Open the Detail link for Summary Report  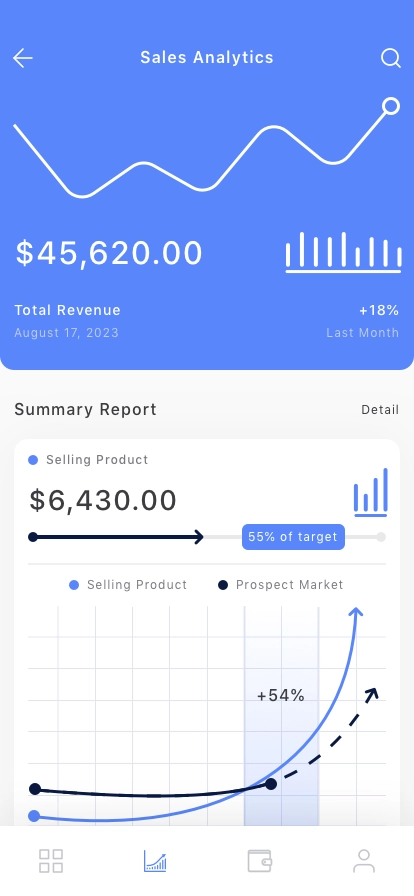click(x=380, y=410)
